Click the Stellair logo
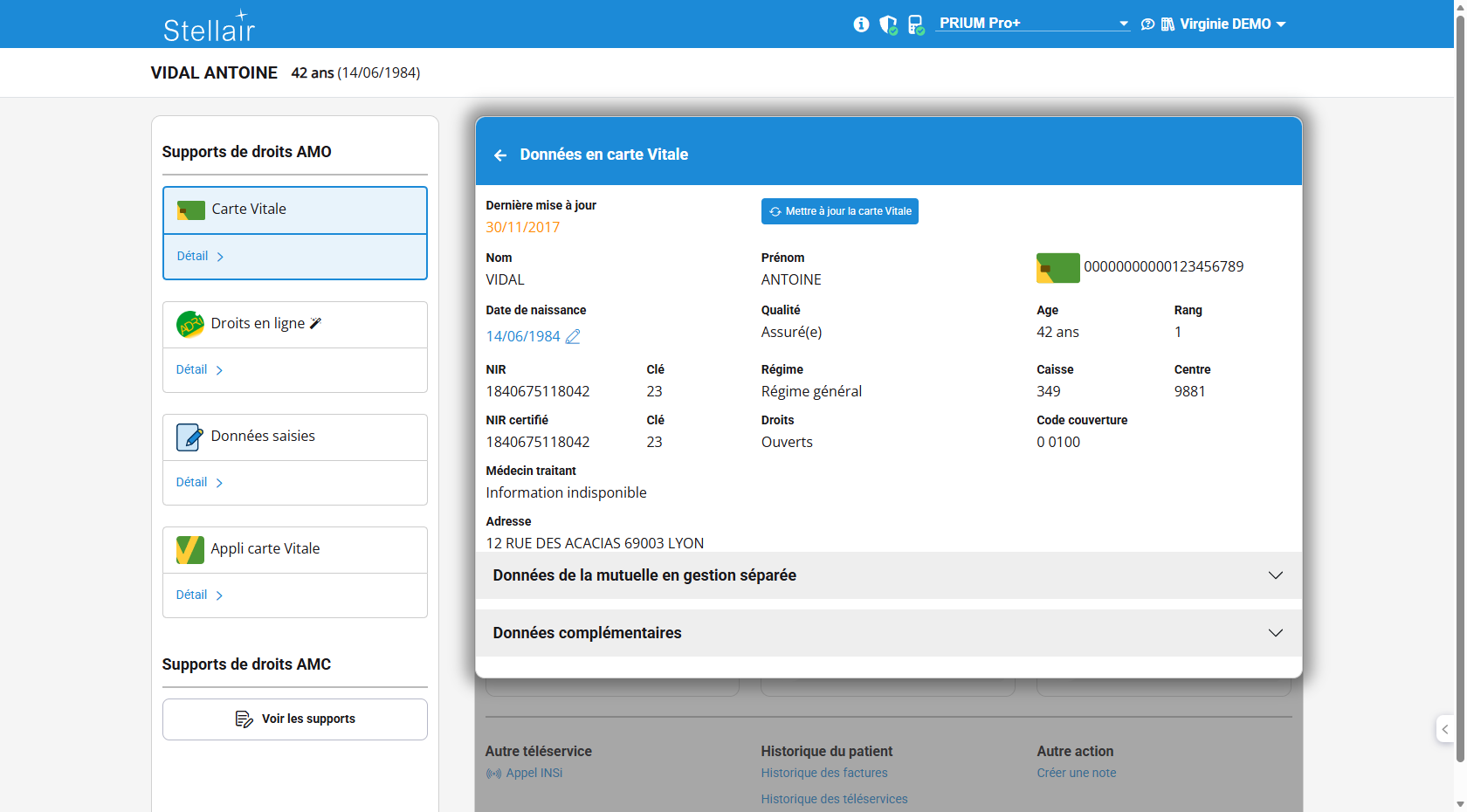The image size is (1467, 812). (210, 26)
